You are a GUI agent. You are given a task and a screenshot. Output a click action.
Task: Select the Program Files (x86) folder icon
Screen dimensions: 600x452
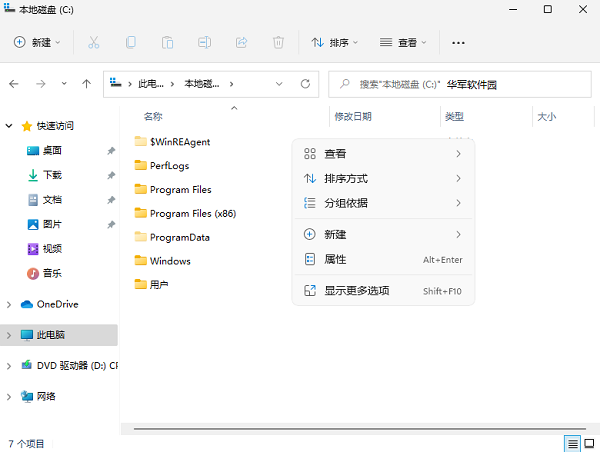click(x=140, y=213)
